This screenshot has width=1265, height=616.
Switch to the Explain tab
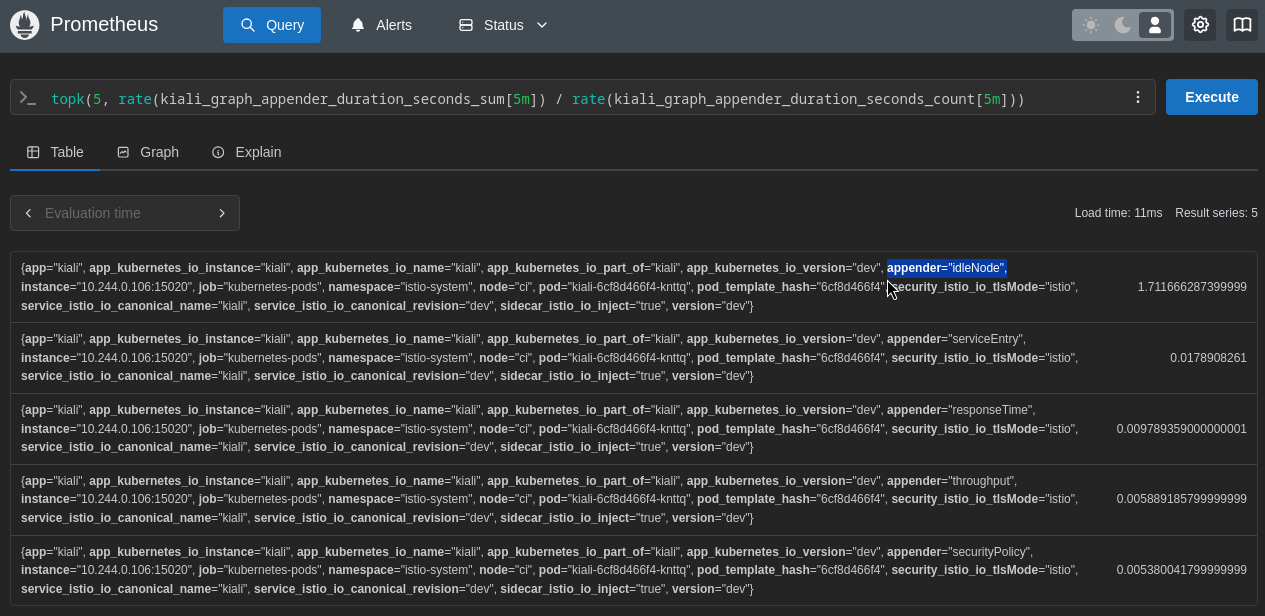point(246,152)
